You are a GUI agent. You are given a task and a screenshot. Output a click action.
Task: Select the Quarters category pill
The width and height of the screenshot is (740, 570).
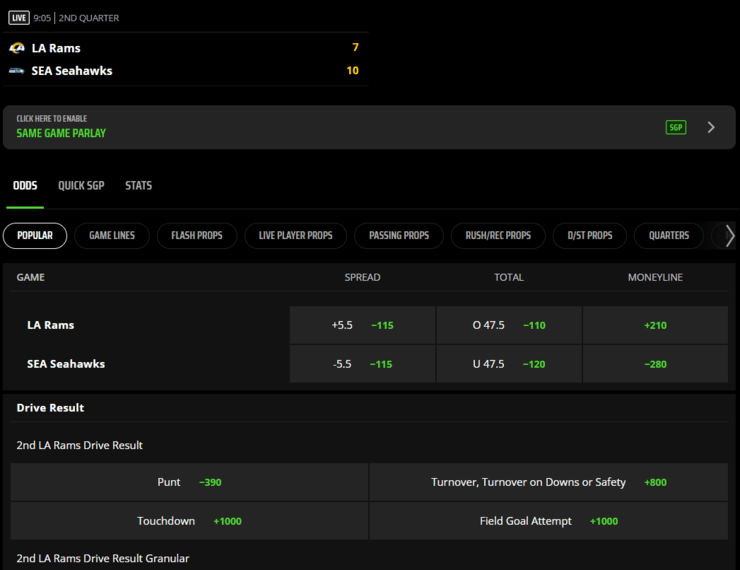(669, 235)
